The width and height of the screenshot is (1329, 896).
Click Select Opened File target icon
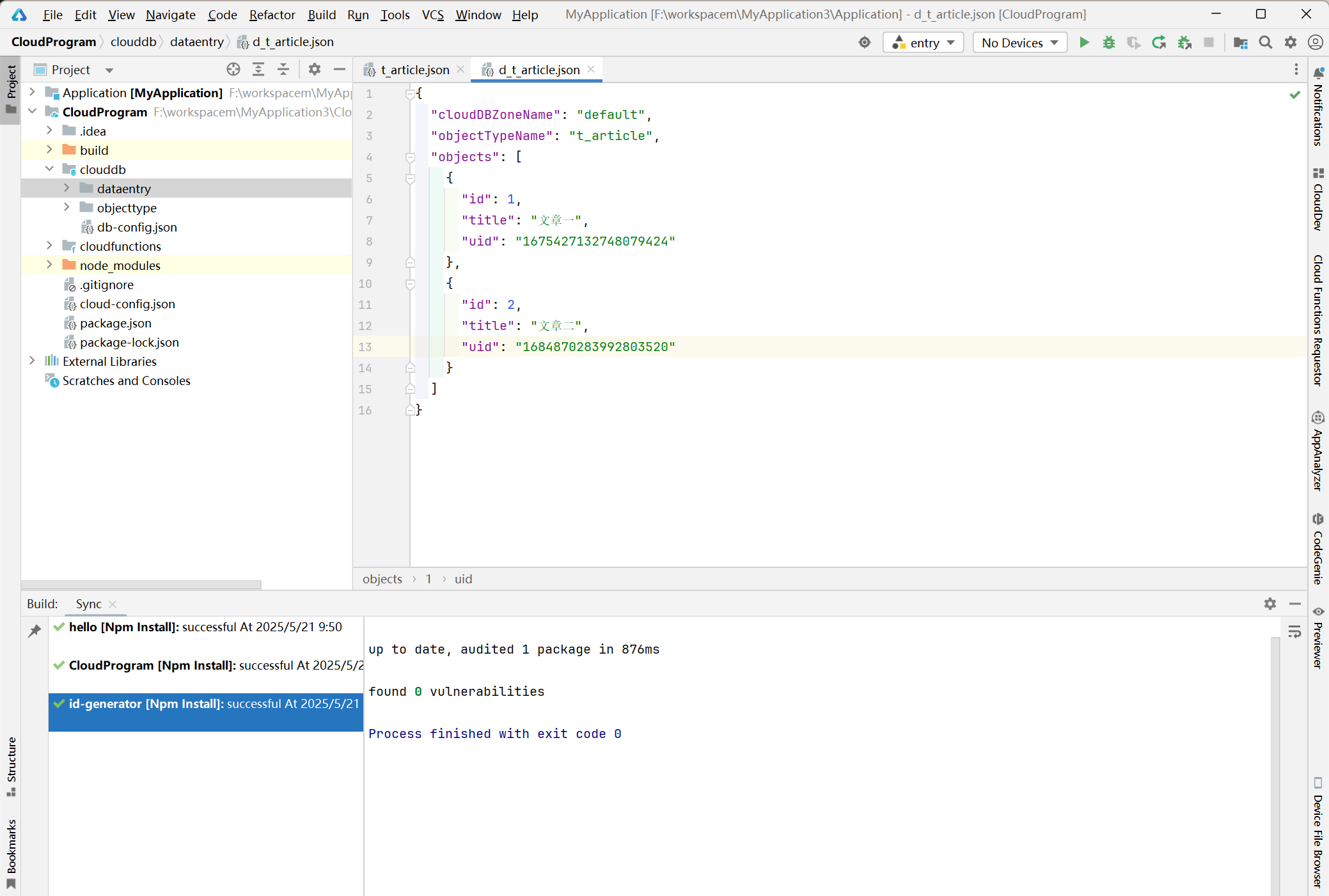pyautogui.click(x=233, y=70)
